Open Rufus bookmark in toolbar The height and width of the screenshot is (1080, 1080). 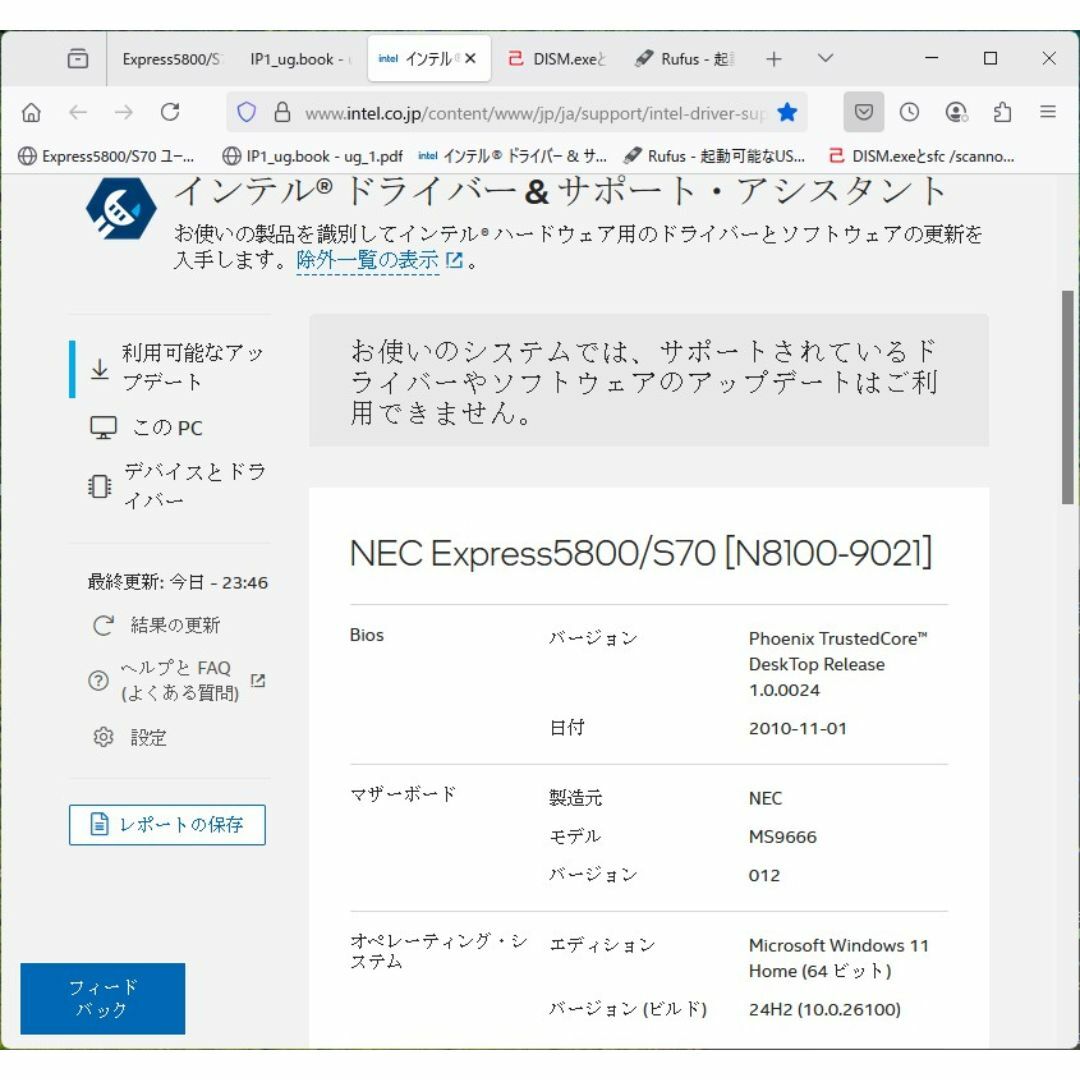(x=714, y=156)
